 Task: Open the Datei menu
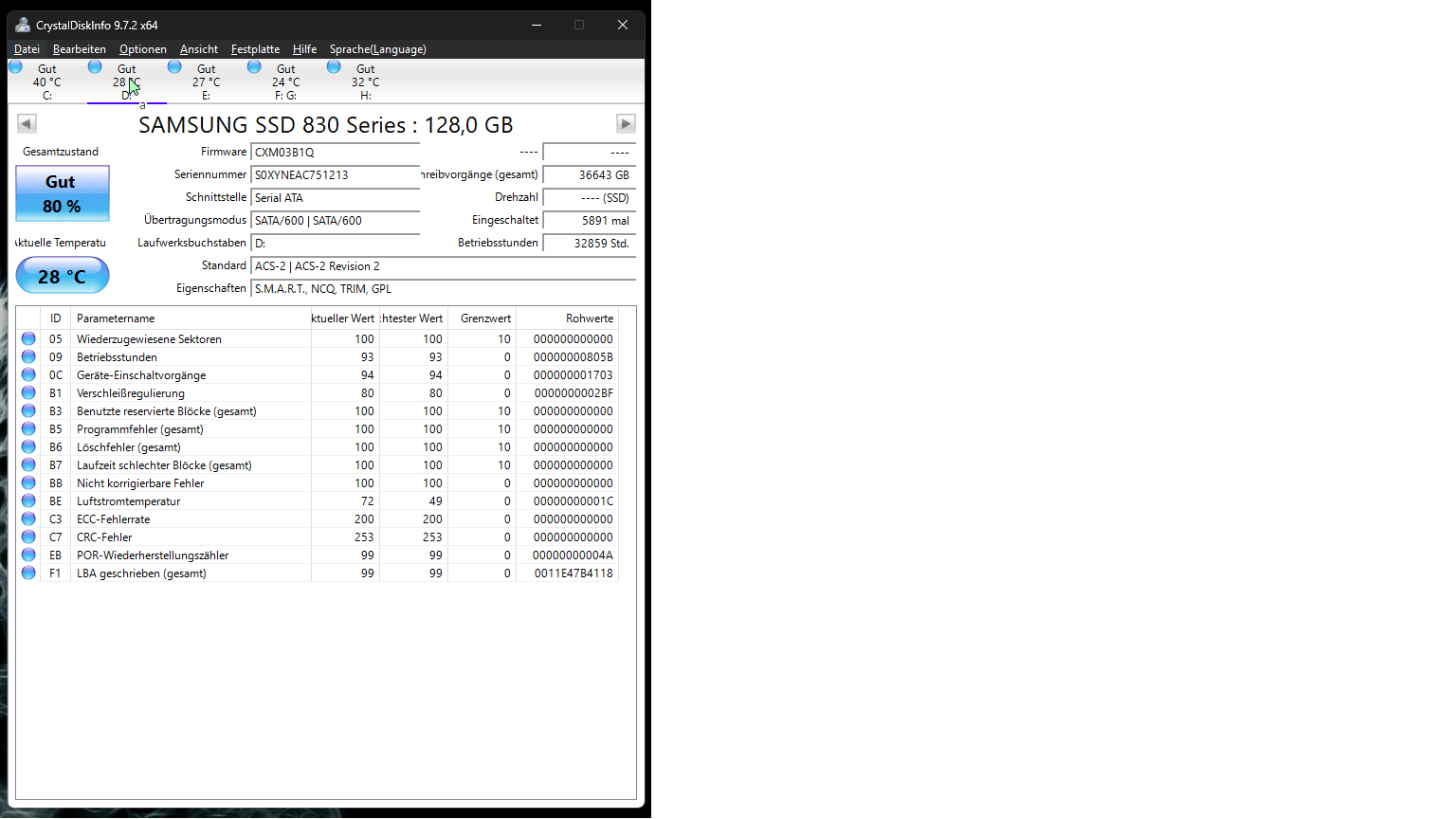[x=27, y=49]
